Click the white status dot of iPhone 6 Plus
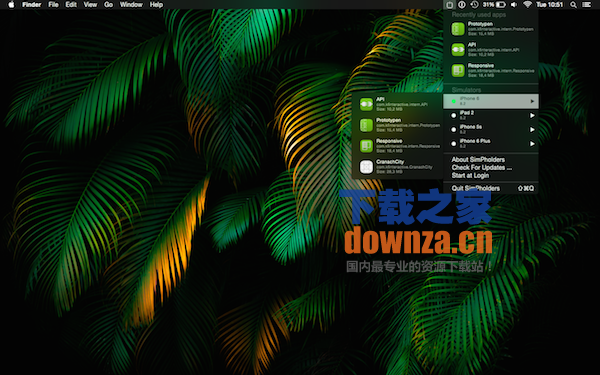 [x=453, y=144]
